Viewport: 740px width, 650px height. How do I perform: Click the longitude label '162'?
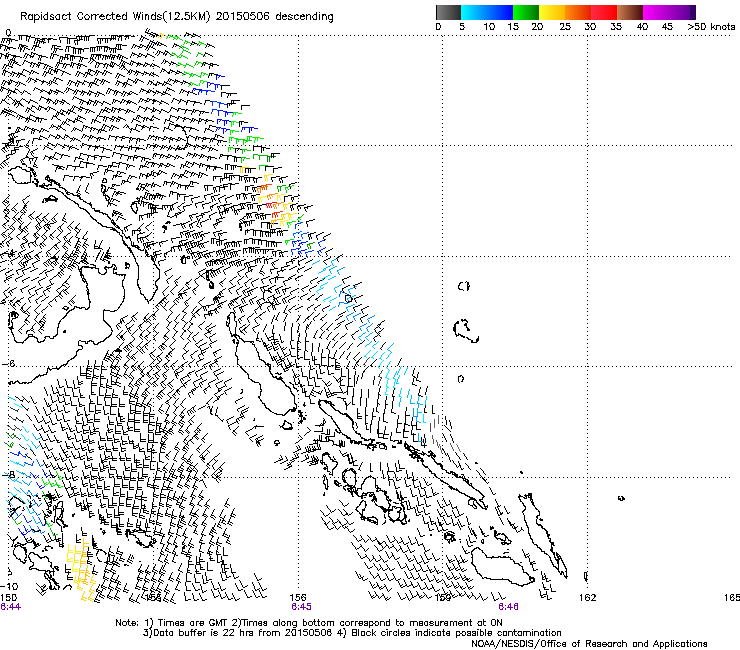coord(588,598)
